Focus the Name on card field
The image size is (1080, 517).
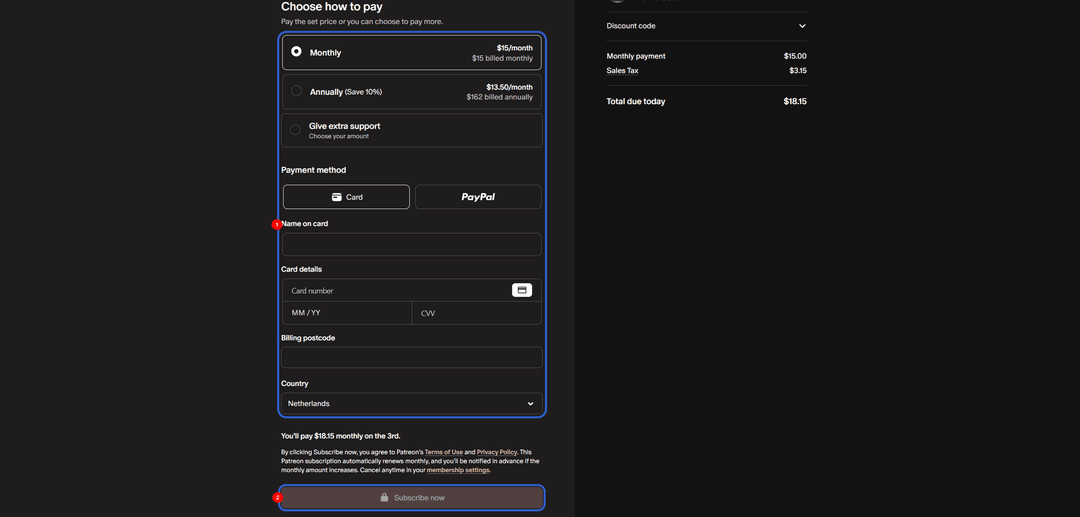412,244
